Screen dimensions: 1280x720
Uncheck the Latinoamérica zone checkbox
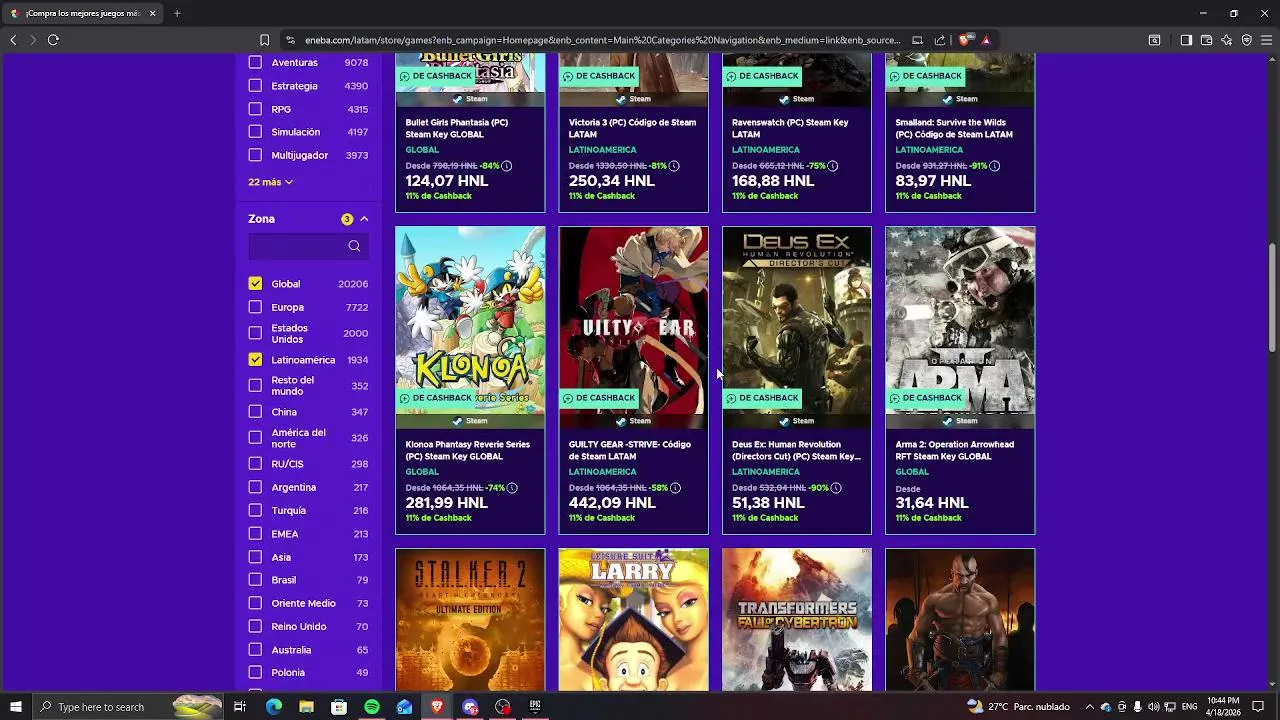[x=255, y=360]
